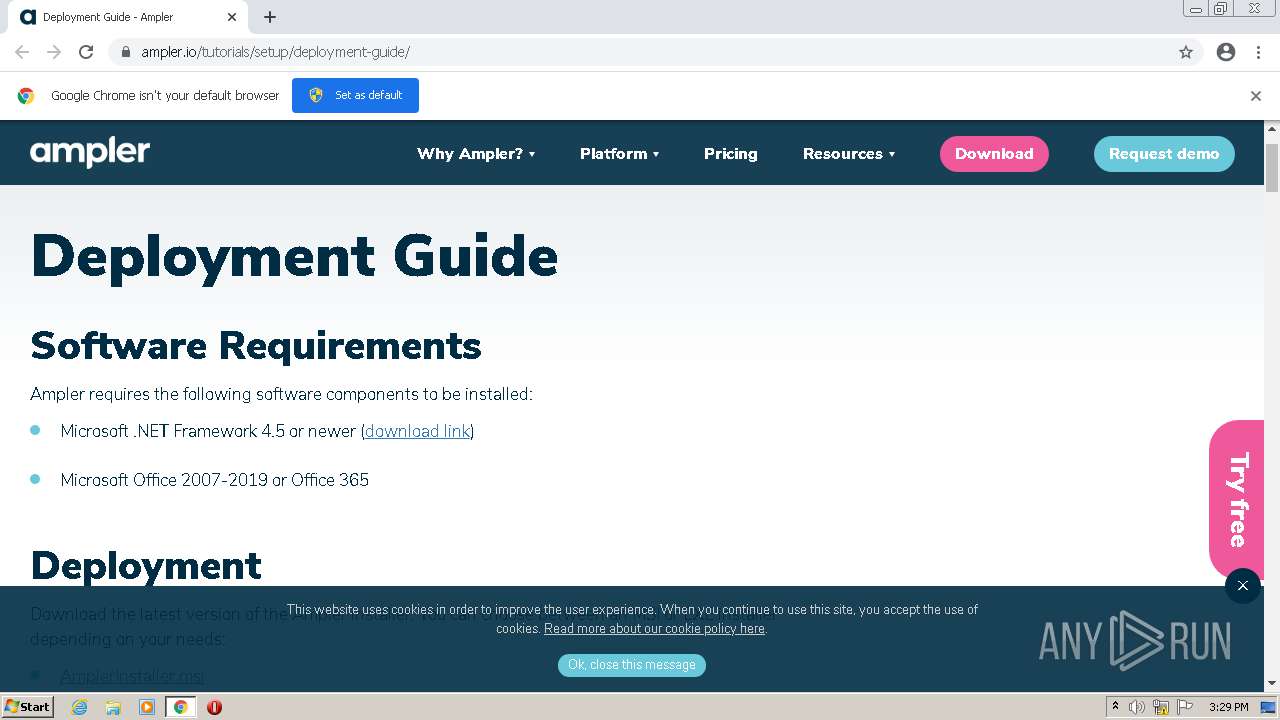
Task: Reload the Ampler deployment guide page
Action: (86, 52)
